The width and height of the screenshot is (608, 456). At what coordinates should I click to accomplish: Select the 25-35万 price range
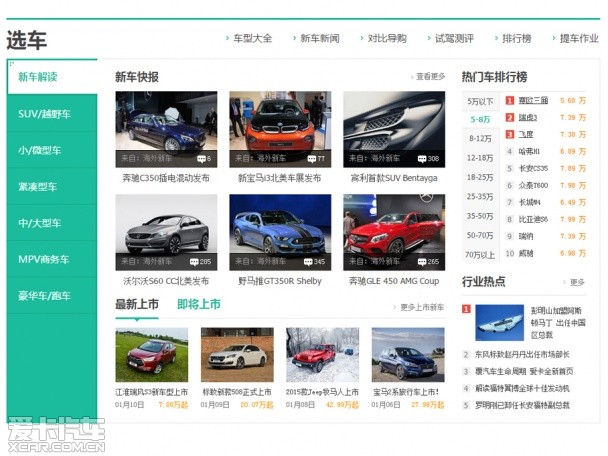click(x=480, y=197)
